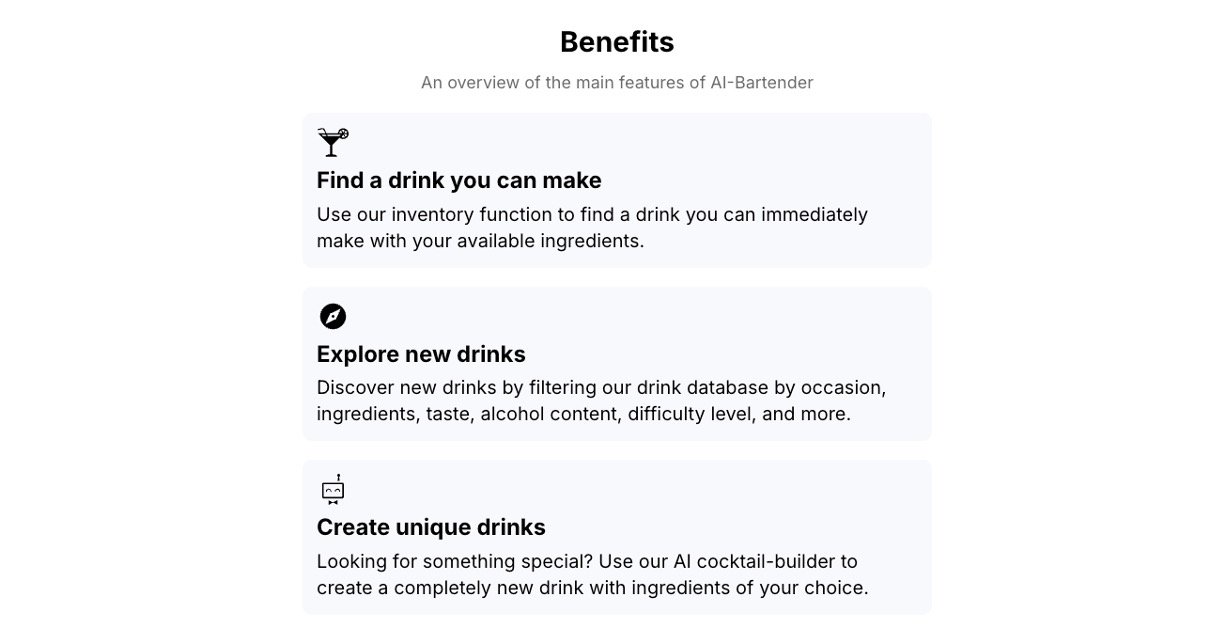Image resolution: width=1226 pixels, height=628 pixels.
Task: Click the word "AI-Bartender" in the subtitle
Action: tap(763, 83)
